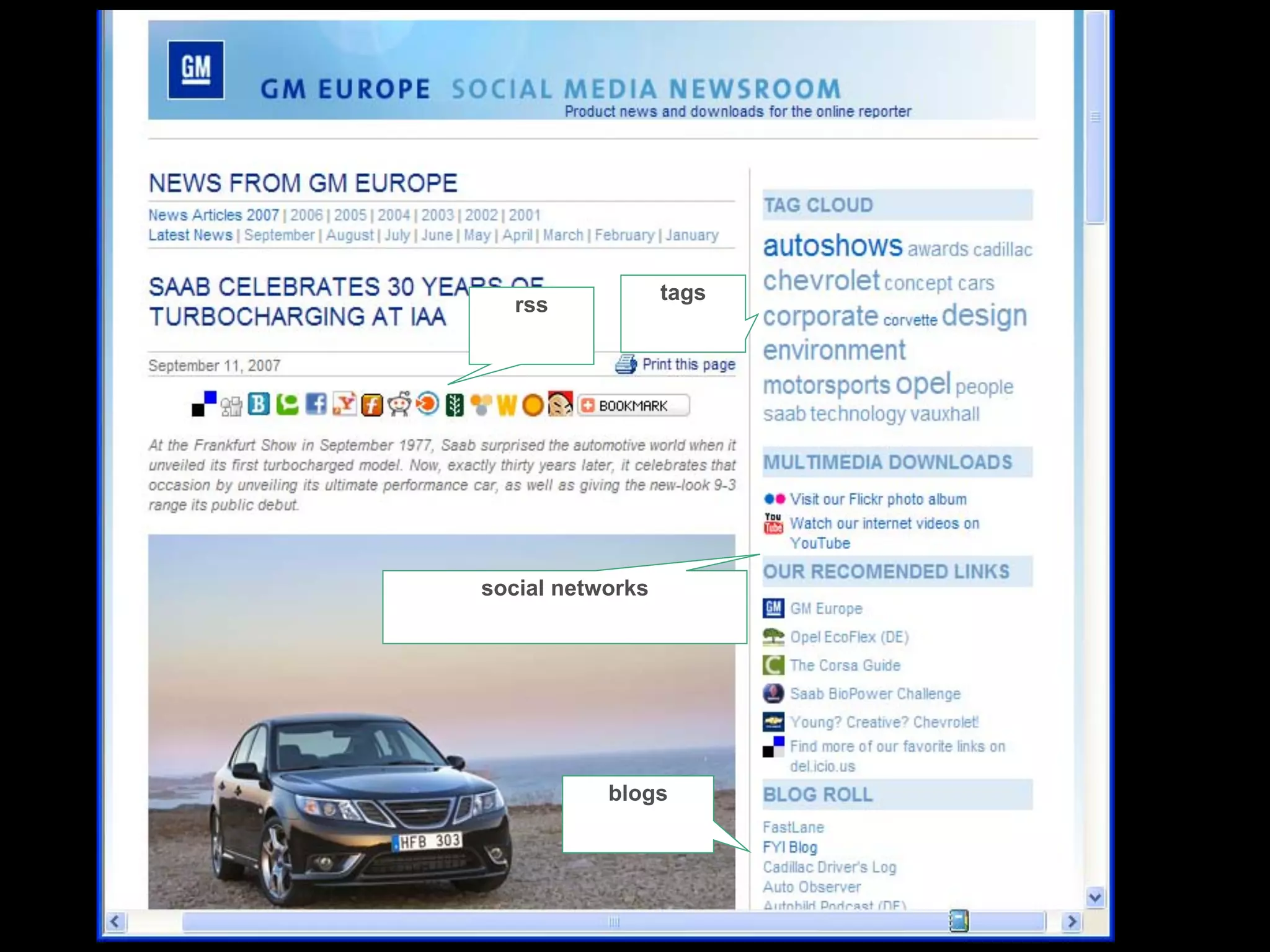Click the vertical scrollbar thumb
Viewport: 1270px width, 952px height.
(1096, 118)
